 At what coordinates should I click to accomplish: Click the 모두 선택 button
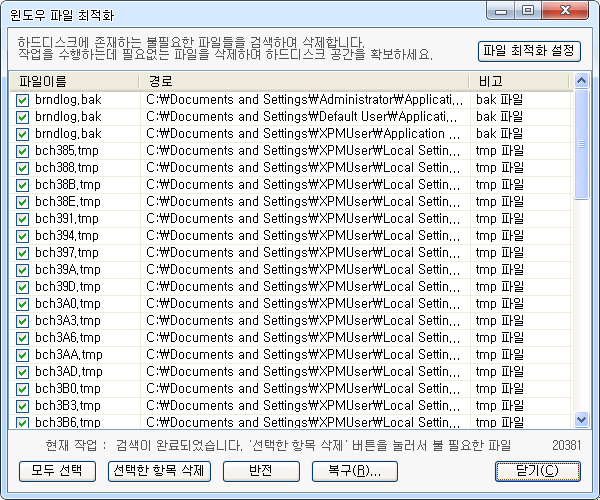point(57,471)
